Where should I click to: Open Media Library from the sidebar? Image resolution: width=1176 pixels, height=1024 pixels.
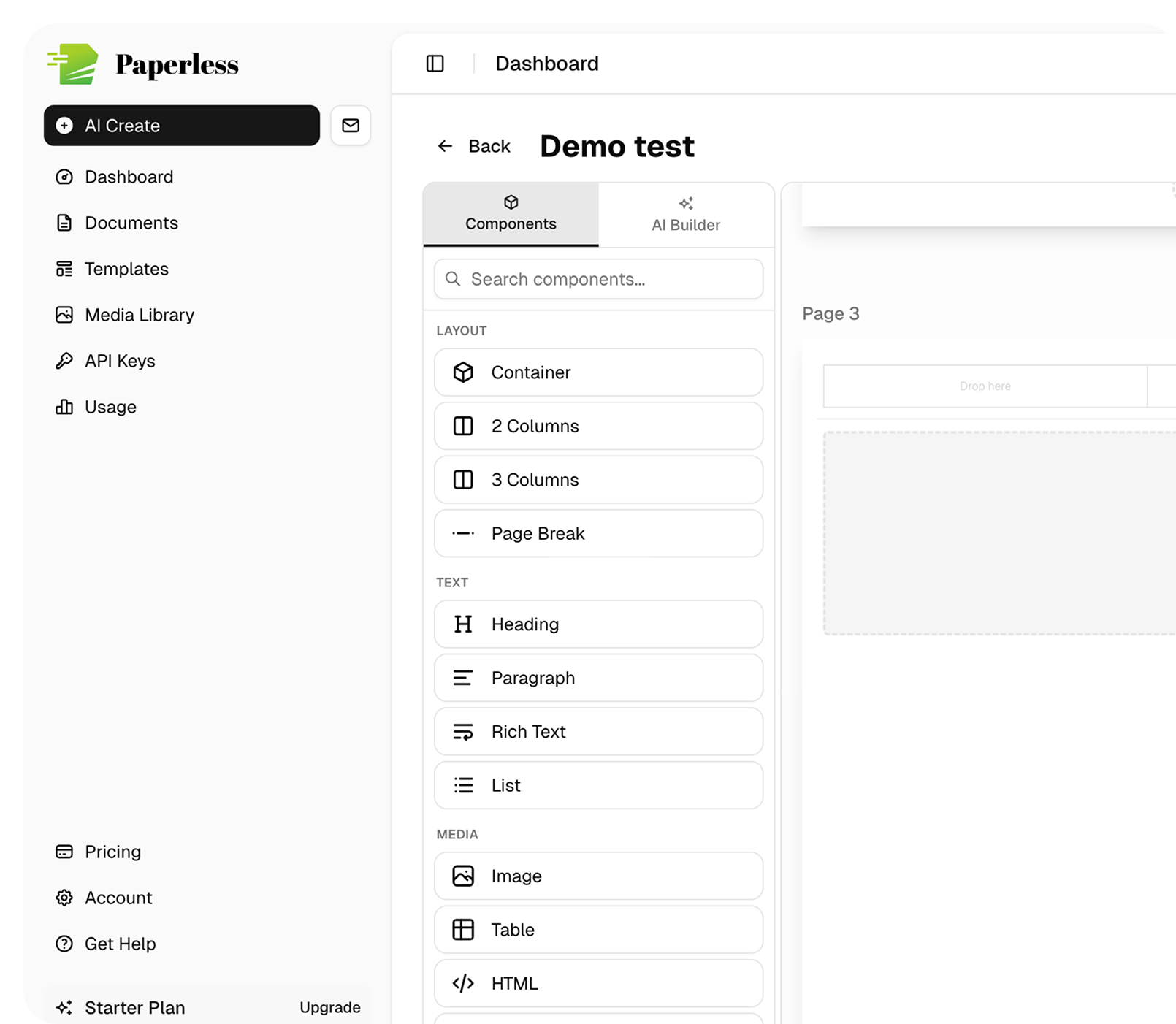139,314
